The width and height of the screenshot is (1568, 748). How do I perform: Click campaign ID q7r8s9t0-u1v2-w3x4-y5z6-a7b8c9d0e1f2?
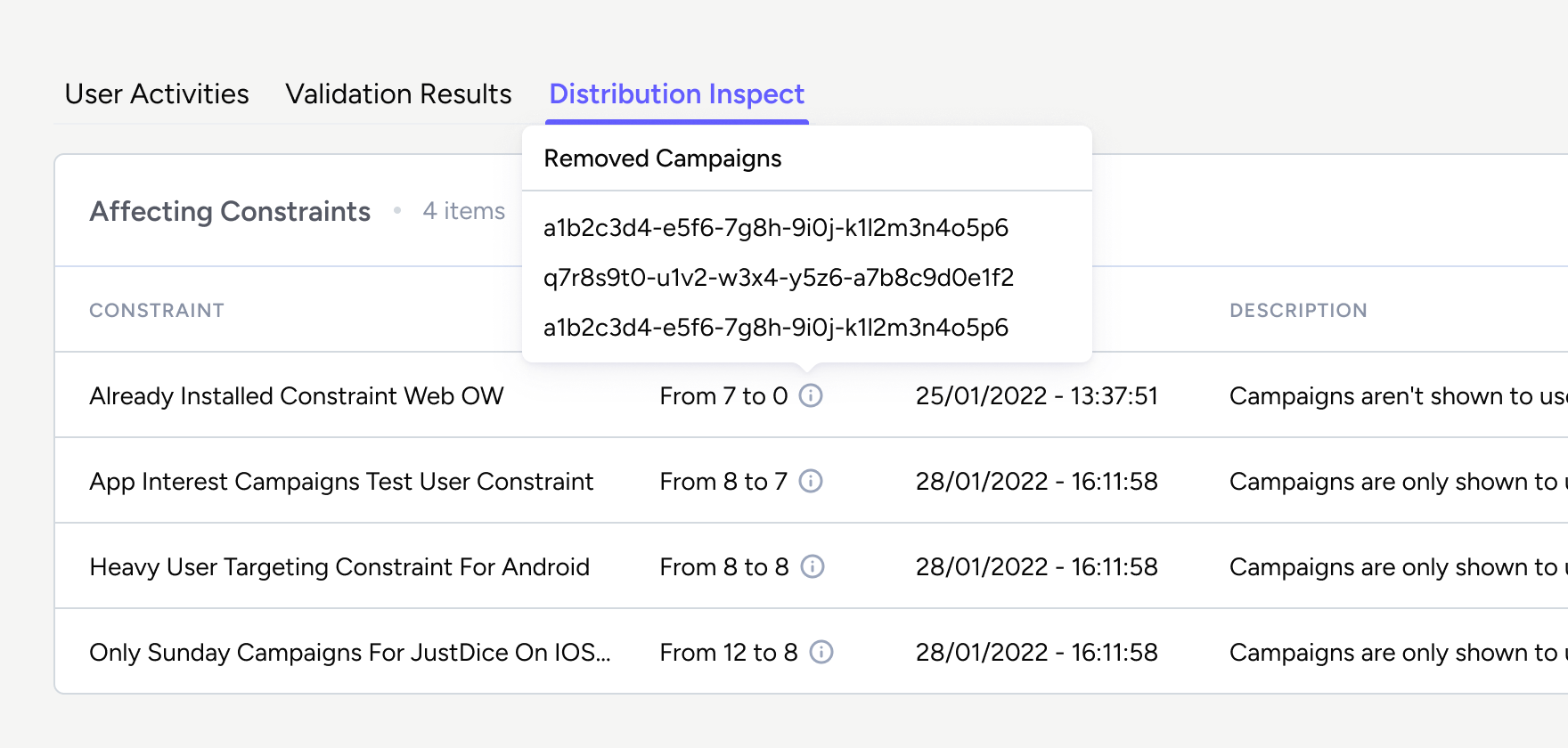[x=779, y=278]
